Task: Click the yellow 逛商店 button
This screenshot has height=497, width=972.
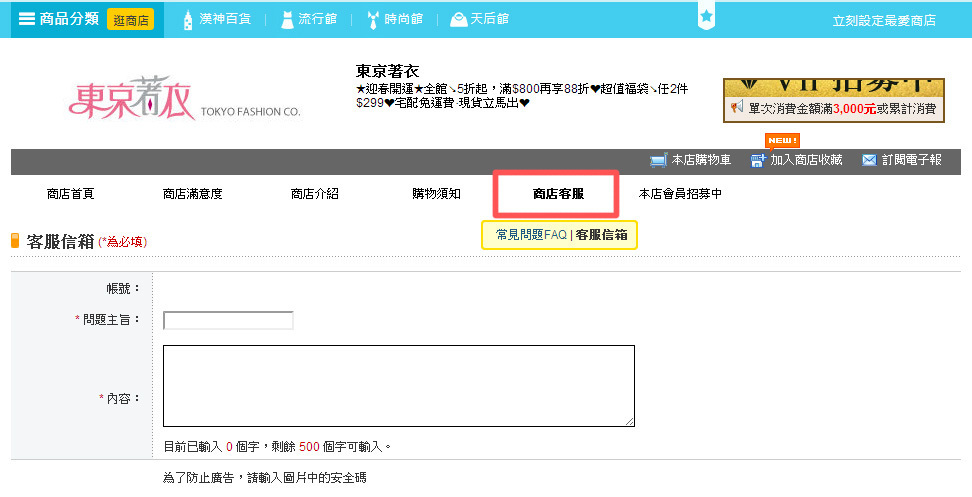Action: (x=130, y=20)
